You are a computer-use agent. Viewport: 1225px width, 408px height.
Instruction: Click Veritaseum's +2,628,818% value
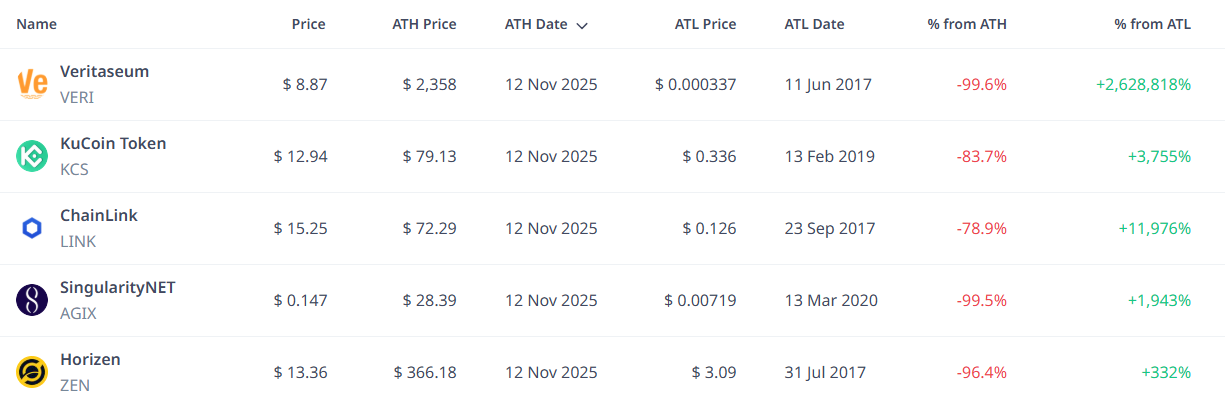pyautogui.click(x=1143, y=84)
